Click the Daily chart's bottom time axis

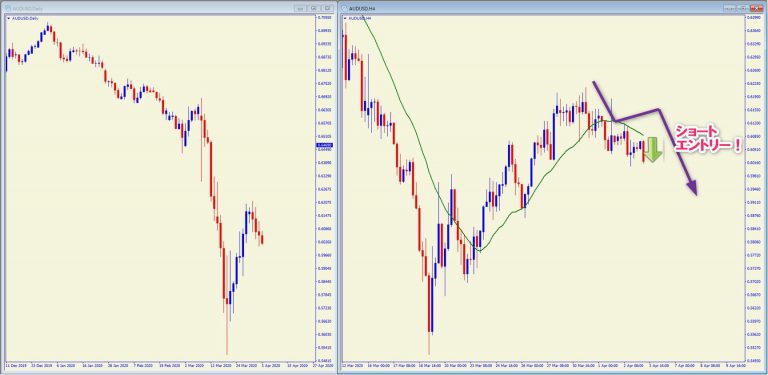coord(159,365)
